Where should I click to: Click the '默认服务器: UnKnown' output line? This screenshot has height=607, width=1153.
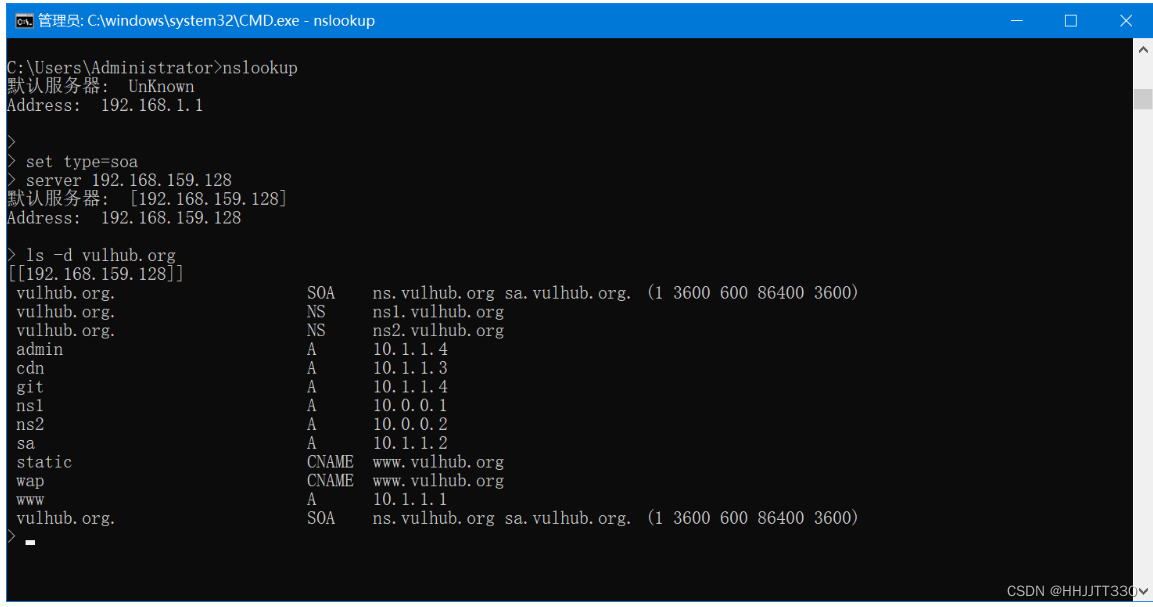[100, 86]
